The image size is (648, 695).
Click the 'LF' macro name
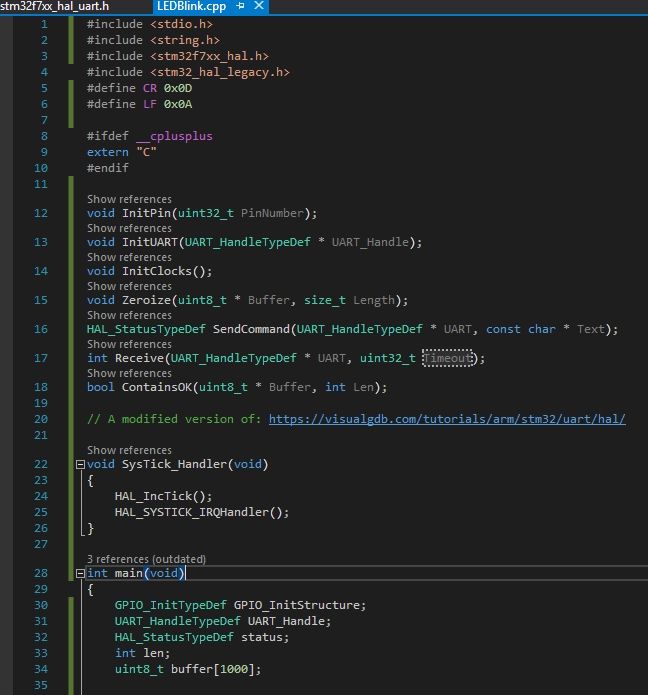(x=150, y=104)
